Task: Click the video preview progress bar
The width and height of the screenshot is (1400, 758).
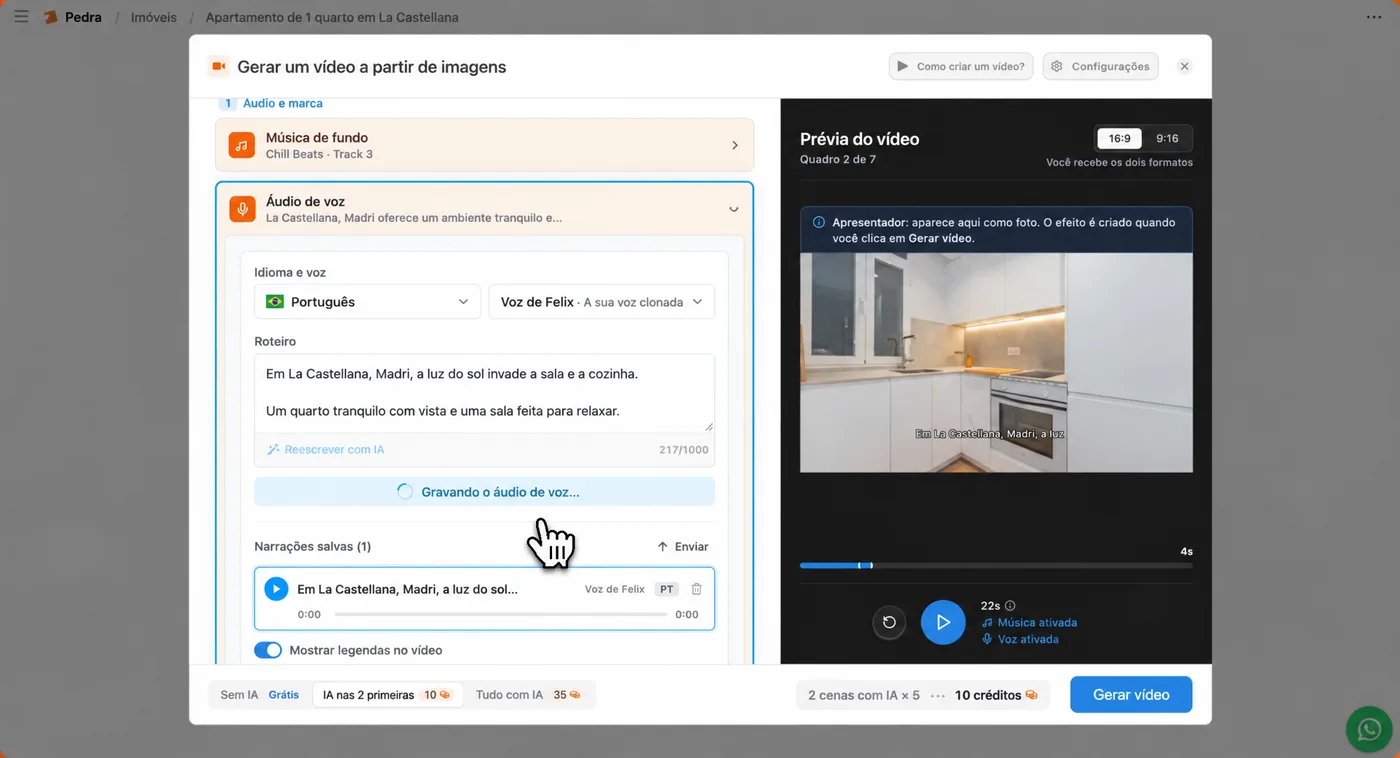Action: [x=996, y=565]
